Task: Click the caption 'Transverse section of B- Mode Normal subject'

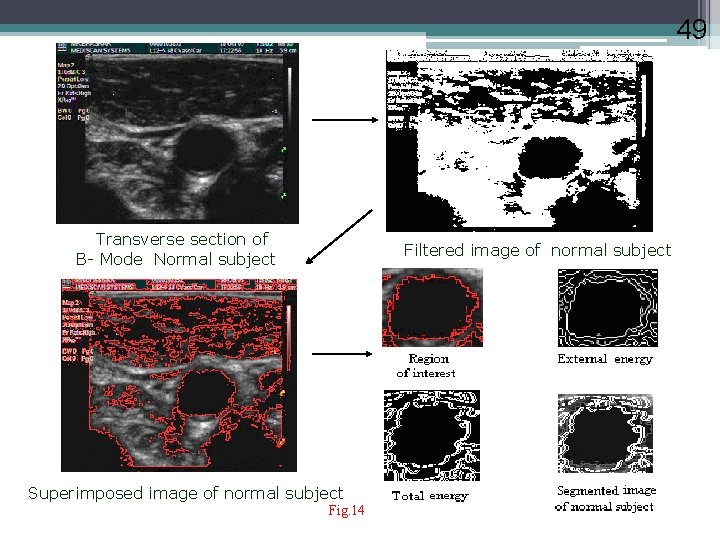Action: tap(176, 249)
